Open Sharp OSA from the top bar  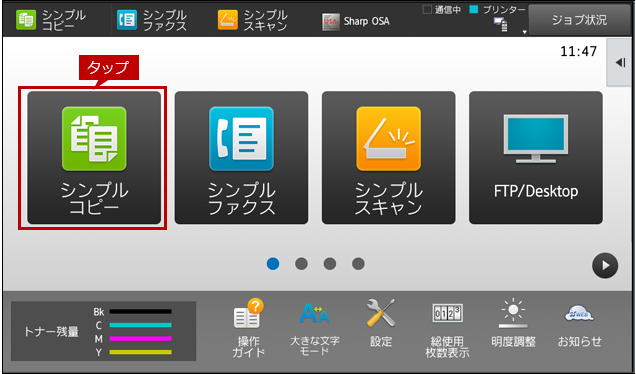coord(356,21)
